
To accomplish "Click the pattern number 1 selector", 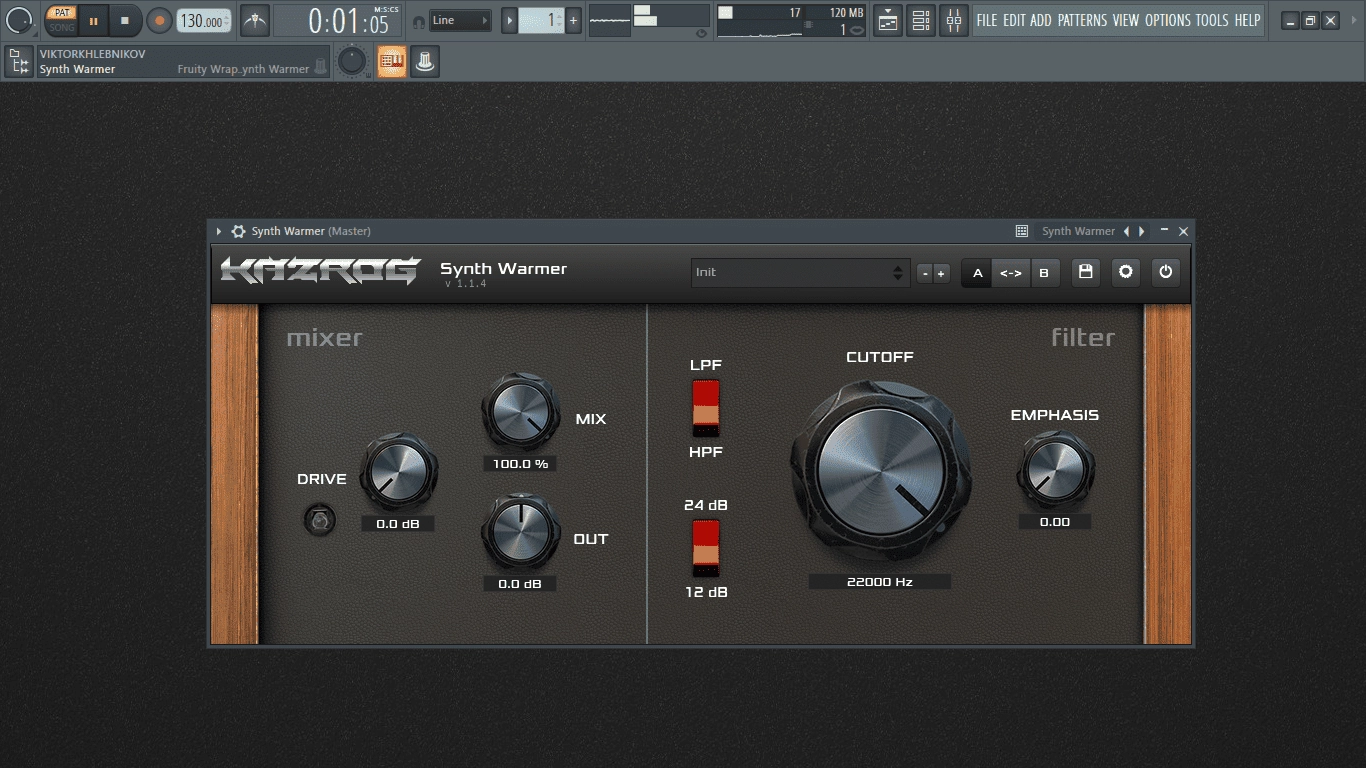I will (x=541, y=20).
